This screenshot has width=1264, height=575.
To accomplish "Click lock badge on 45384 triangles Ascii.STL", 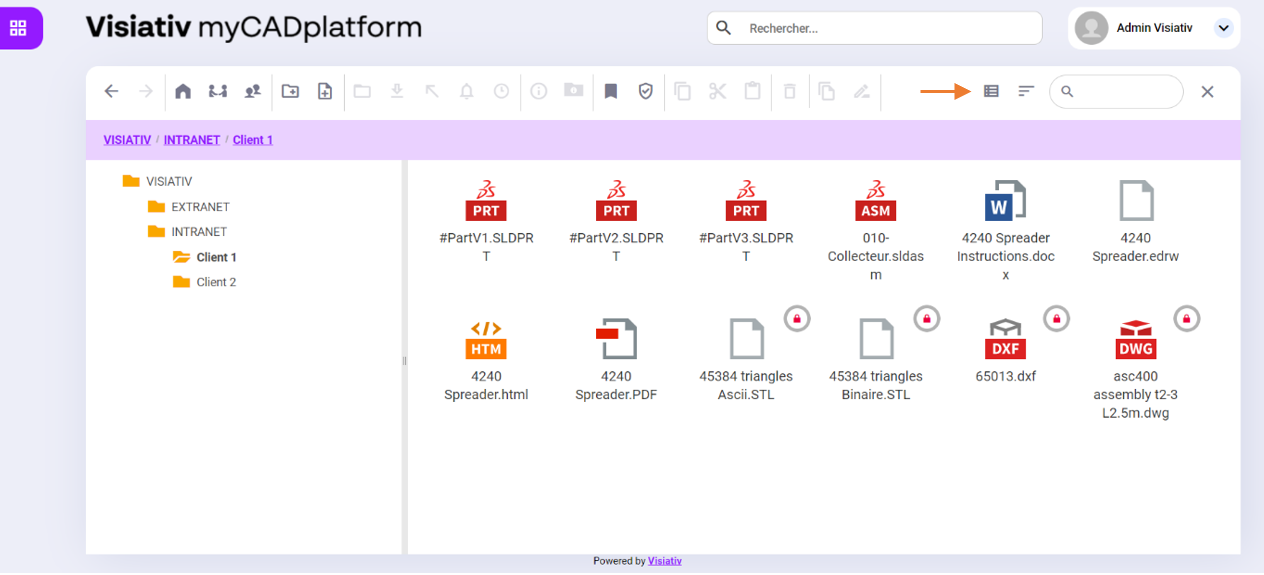I will click(x=797, y=319).
